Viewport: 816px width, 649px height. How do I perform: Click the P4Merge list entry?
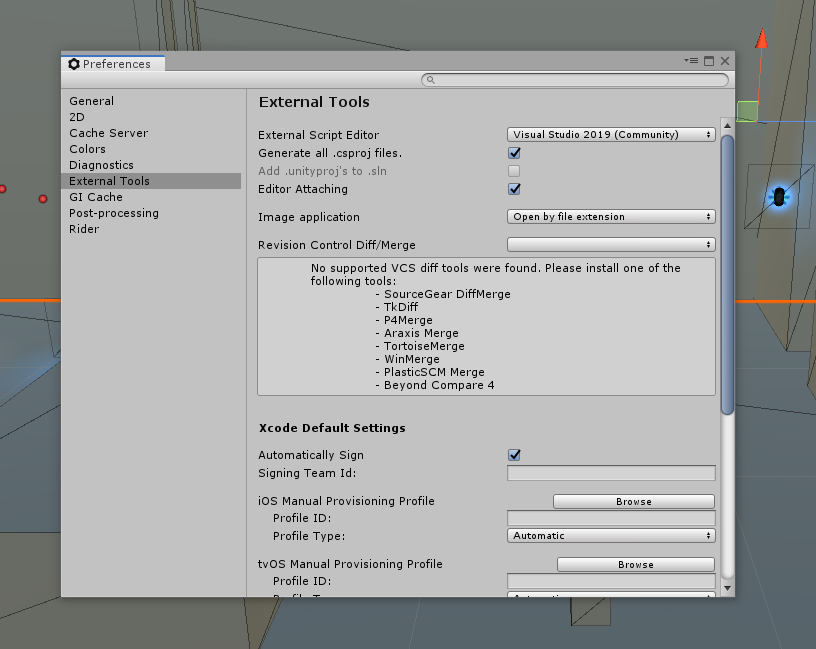408,320
